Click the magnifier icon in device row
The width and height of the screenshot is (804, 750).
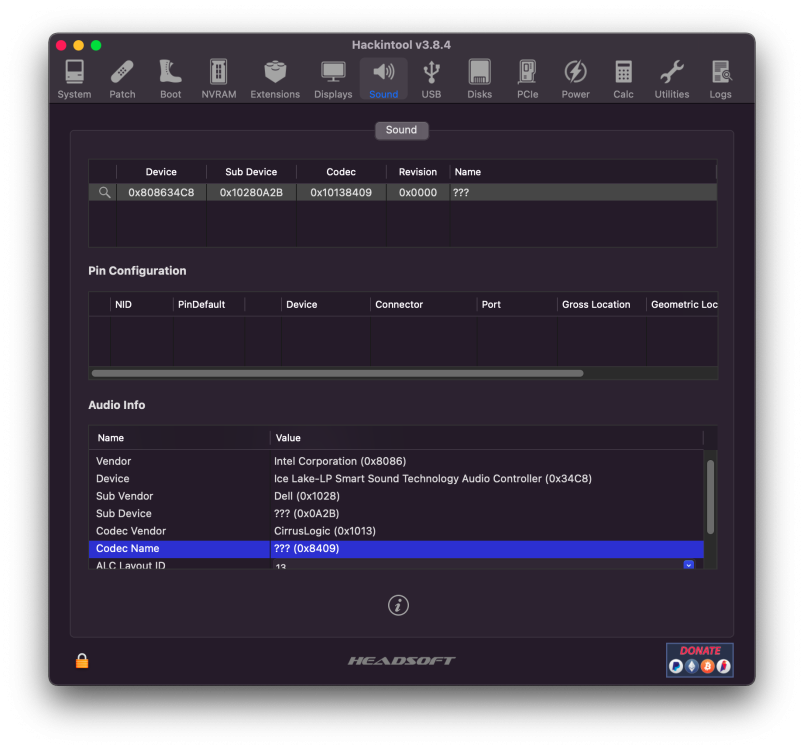pos(104,192)
